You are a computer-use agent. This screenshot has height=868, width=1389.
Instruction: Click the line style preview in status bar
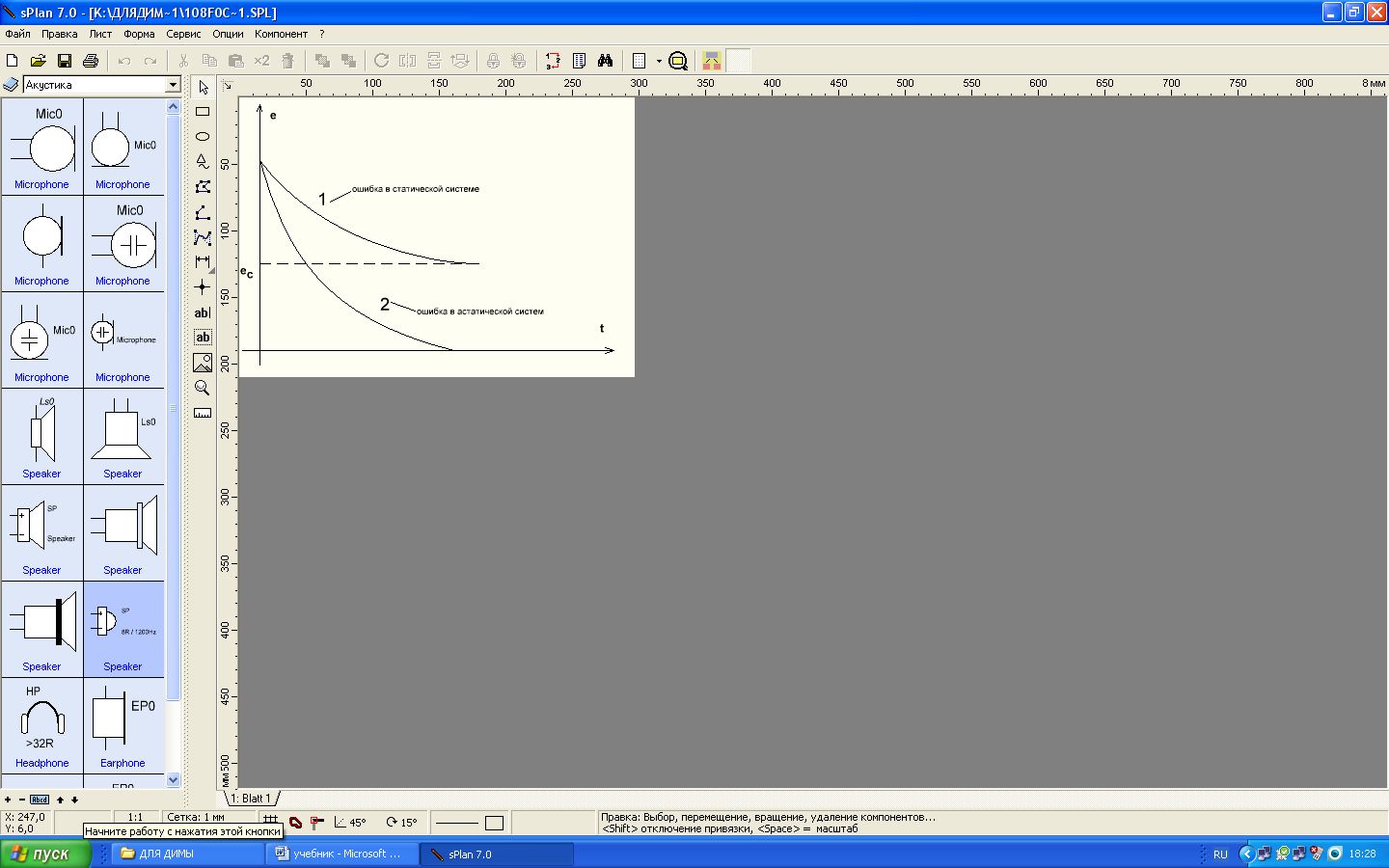(457, 823)
